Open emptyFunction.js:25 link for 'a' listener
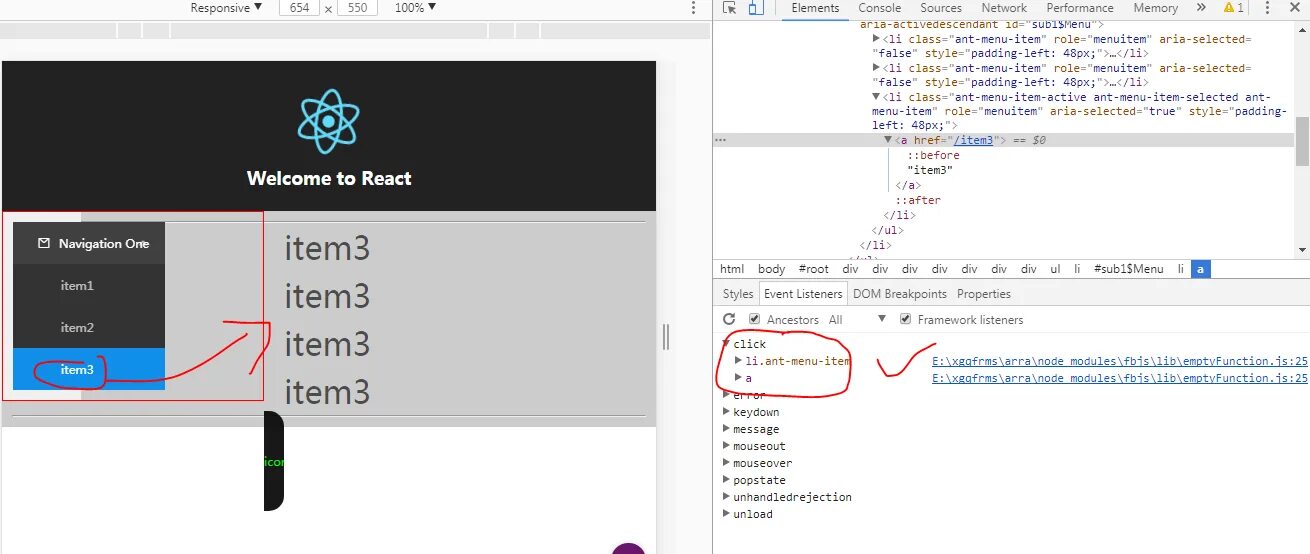 click(x=1120, y=379)
